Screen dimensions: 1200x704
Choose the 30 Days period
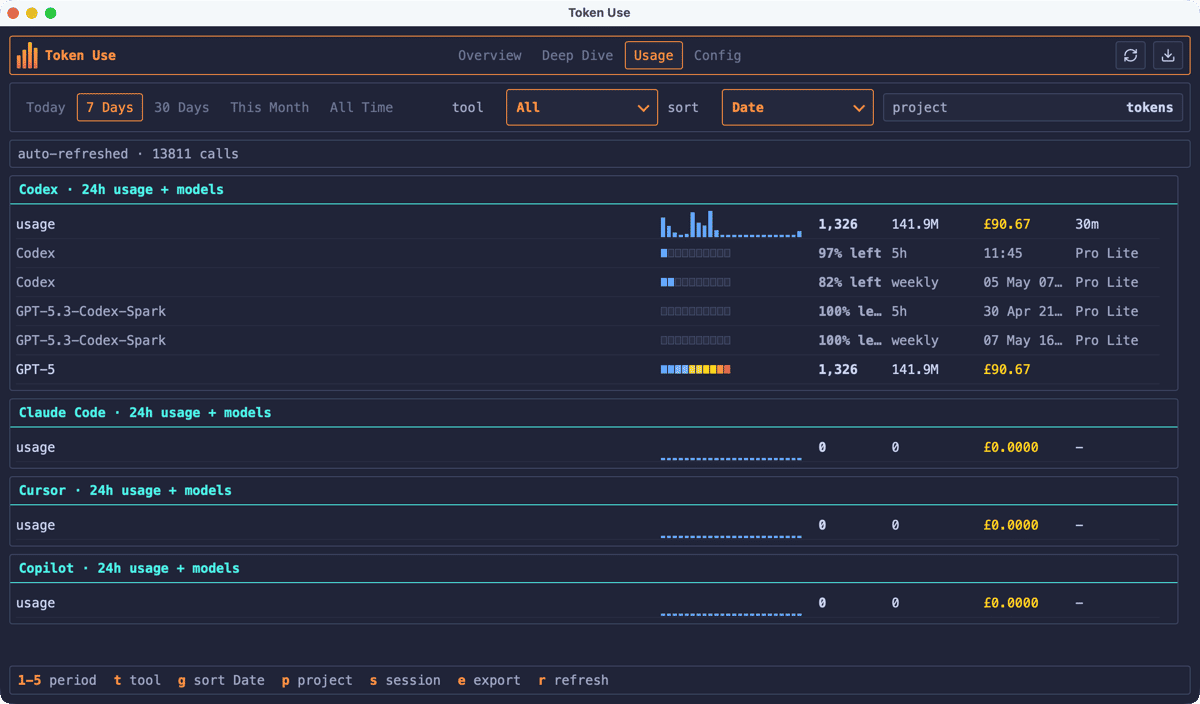pos(182,107)
